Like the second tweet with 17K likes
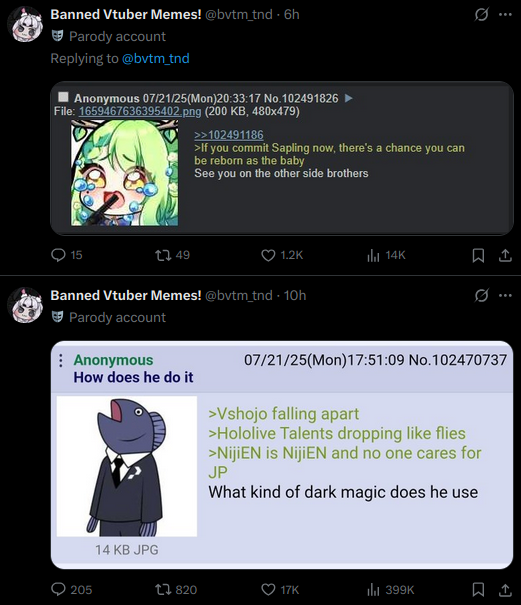The height and width of the screenshot is (605, 521). [280, 590]
